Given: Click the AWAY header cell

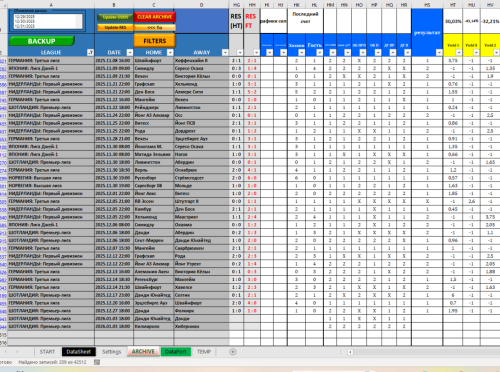Looking at the screenshot, I should click(x=201, y=52).
